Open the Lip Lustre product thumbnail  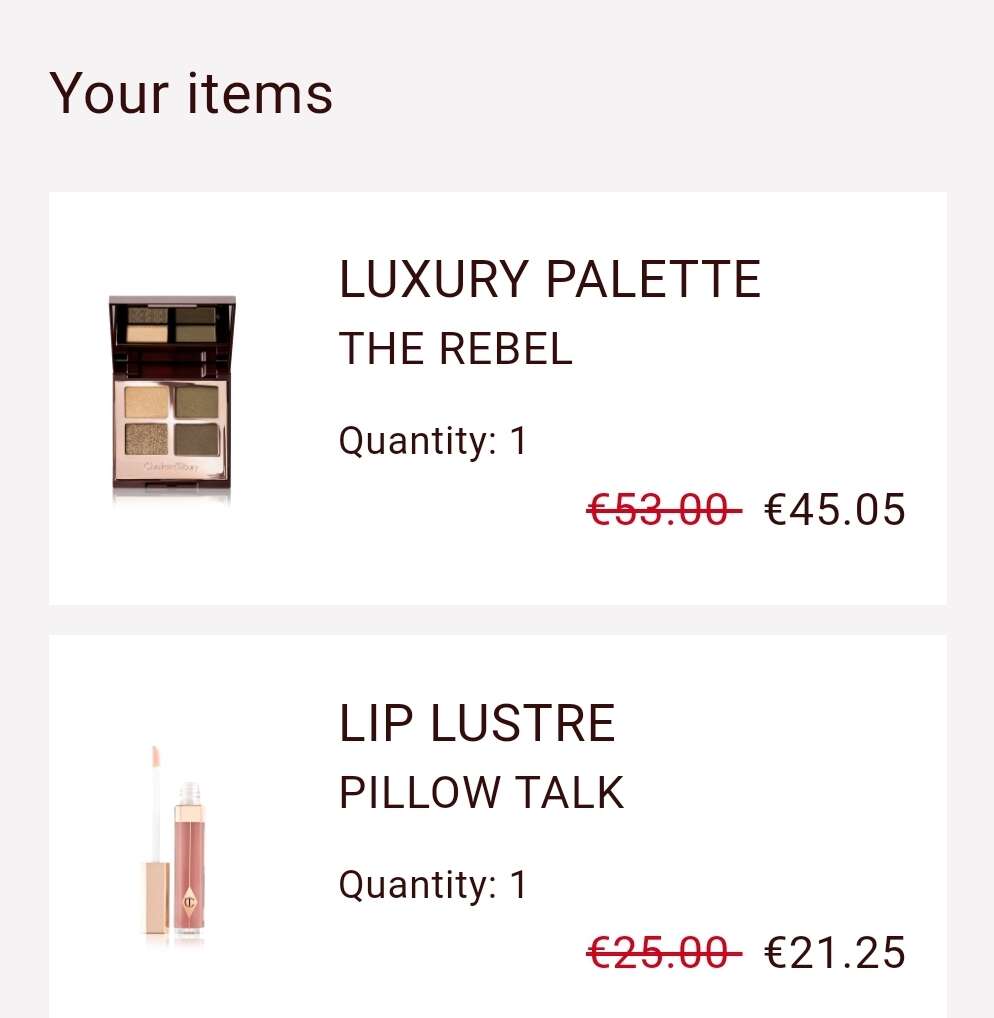[x=174, y=842]
